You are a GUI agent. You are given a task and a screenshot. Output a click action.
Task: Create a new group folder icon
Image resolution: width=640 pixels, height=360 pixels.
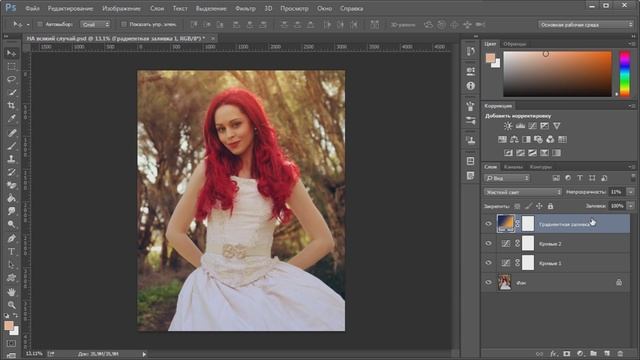click(593, 353)
